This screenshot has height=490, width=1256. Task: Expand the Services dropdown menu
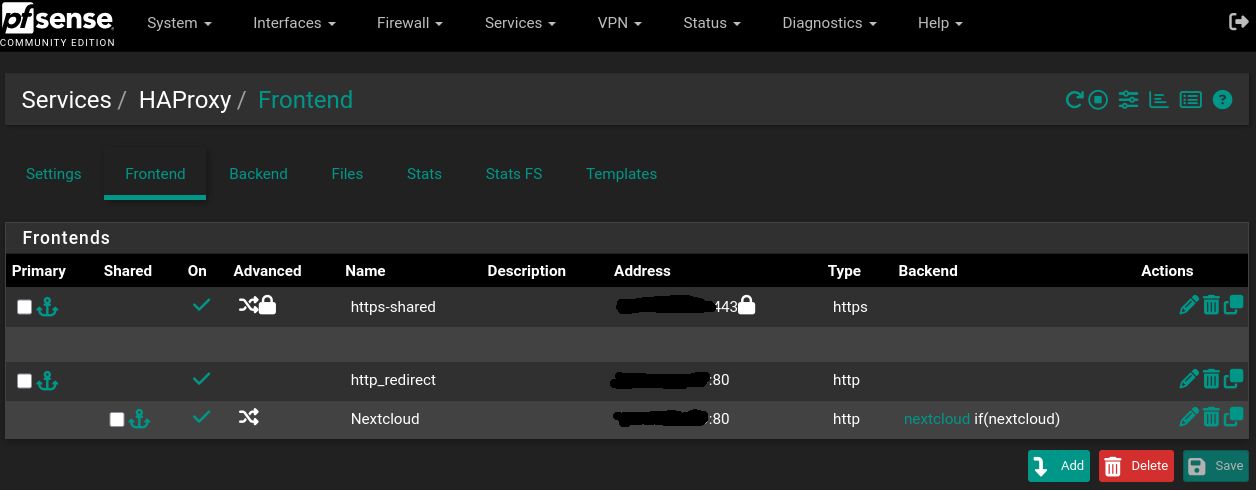pos(520,23)
